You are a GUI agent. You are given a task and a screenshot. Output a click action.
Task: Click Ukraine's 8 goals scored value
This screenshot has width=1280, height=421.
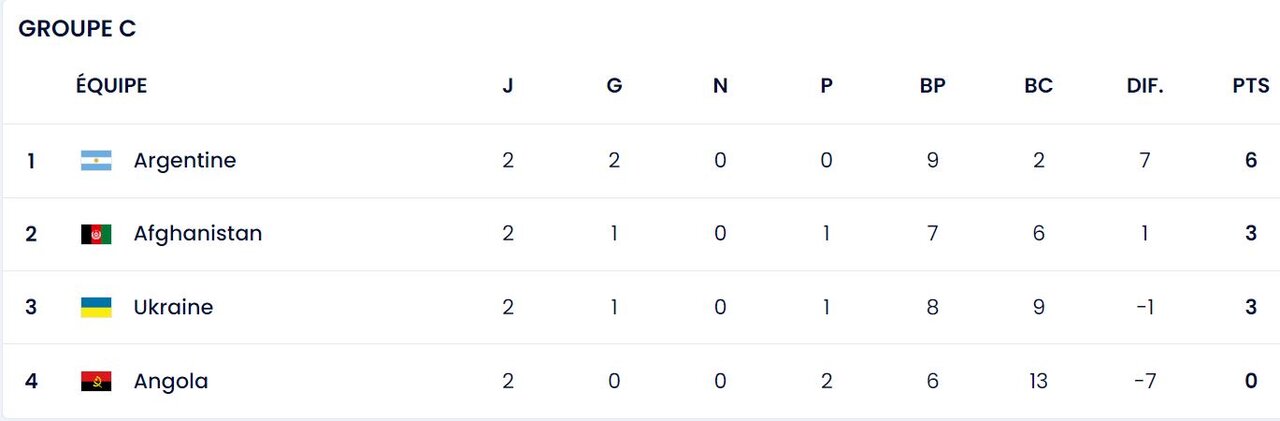(x=932, y=308)
